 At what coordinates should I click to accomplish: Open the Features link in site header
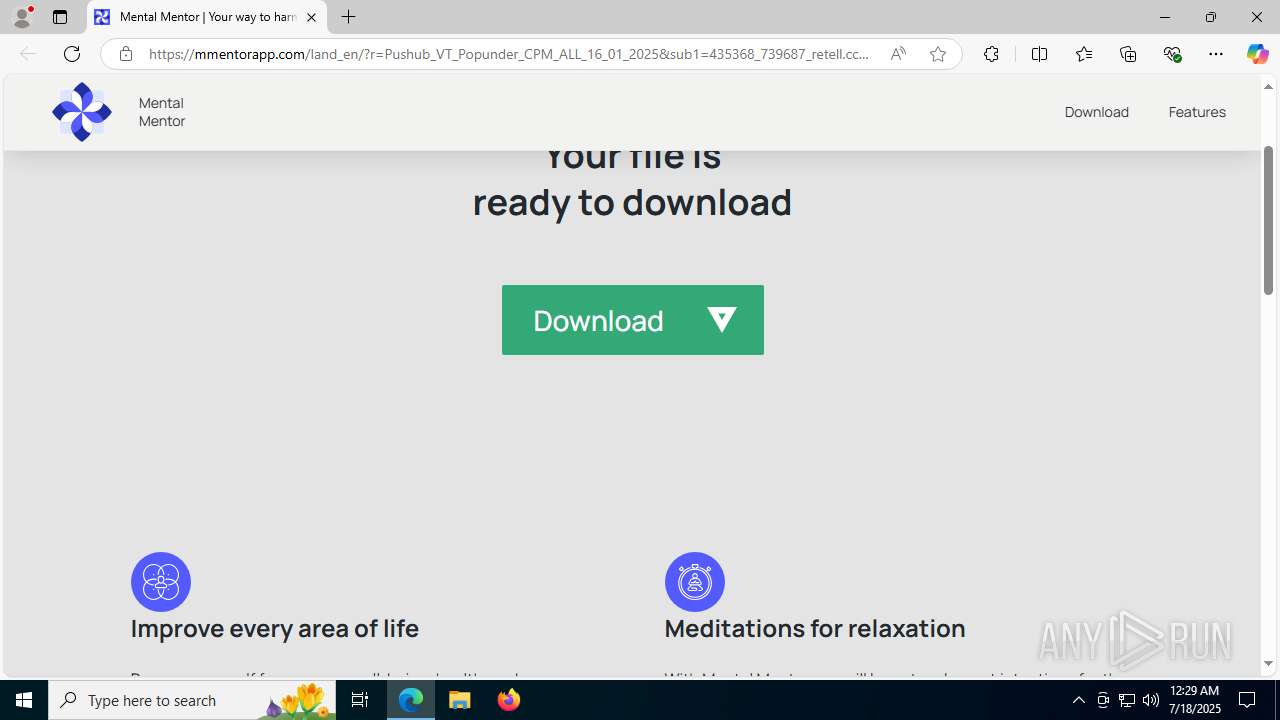pyautogui.click(x=1197, y=112)
